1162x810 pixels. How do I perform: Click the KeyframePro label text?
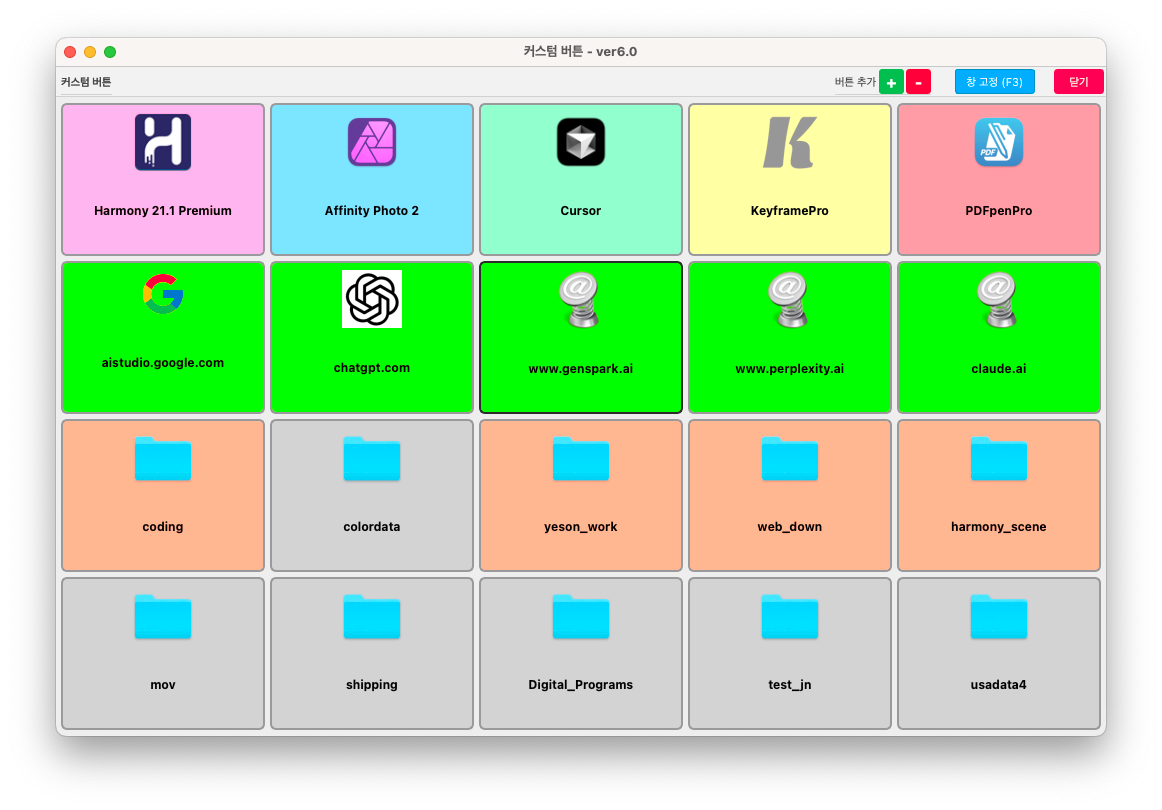(790, 210)
